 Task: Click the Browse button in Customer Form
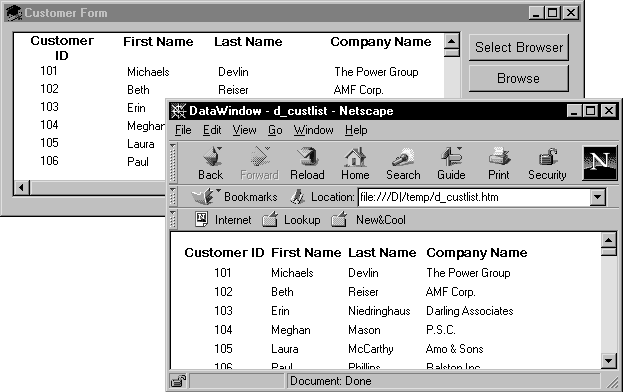(x=519, y=79)
